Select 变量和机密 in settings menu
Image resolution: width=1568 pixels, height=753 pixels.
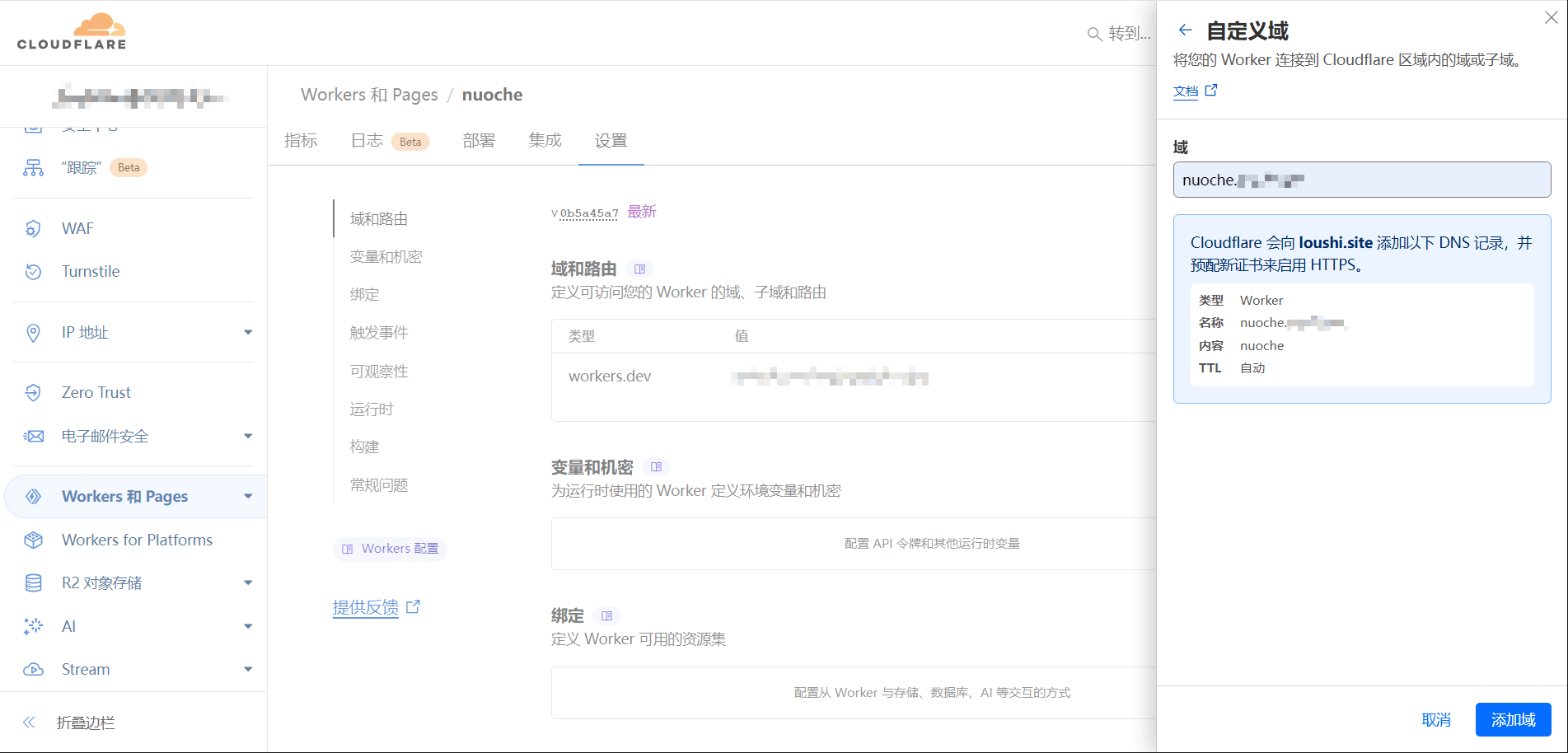click(386, 257)
